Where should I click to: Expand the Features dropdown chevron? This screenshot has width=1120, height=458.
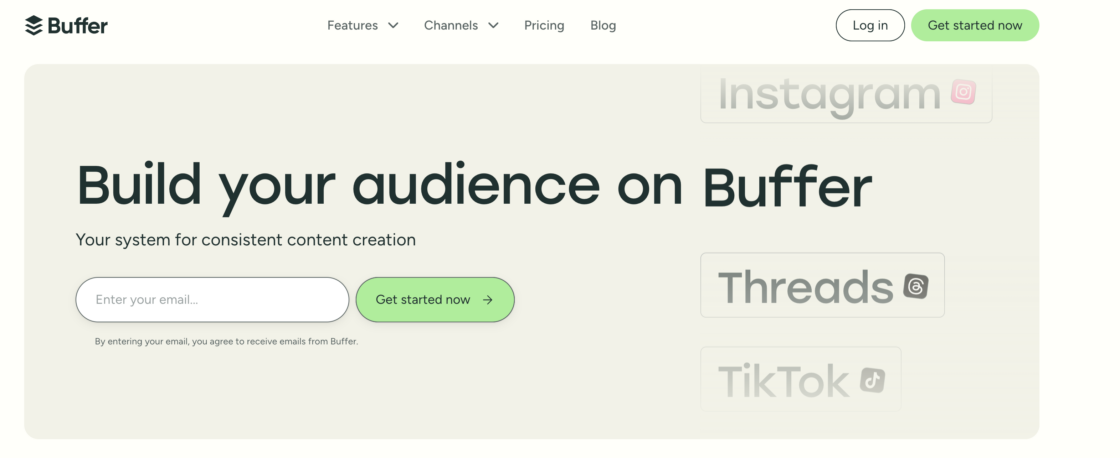(393, 26)
